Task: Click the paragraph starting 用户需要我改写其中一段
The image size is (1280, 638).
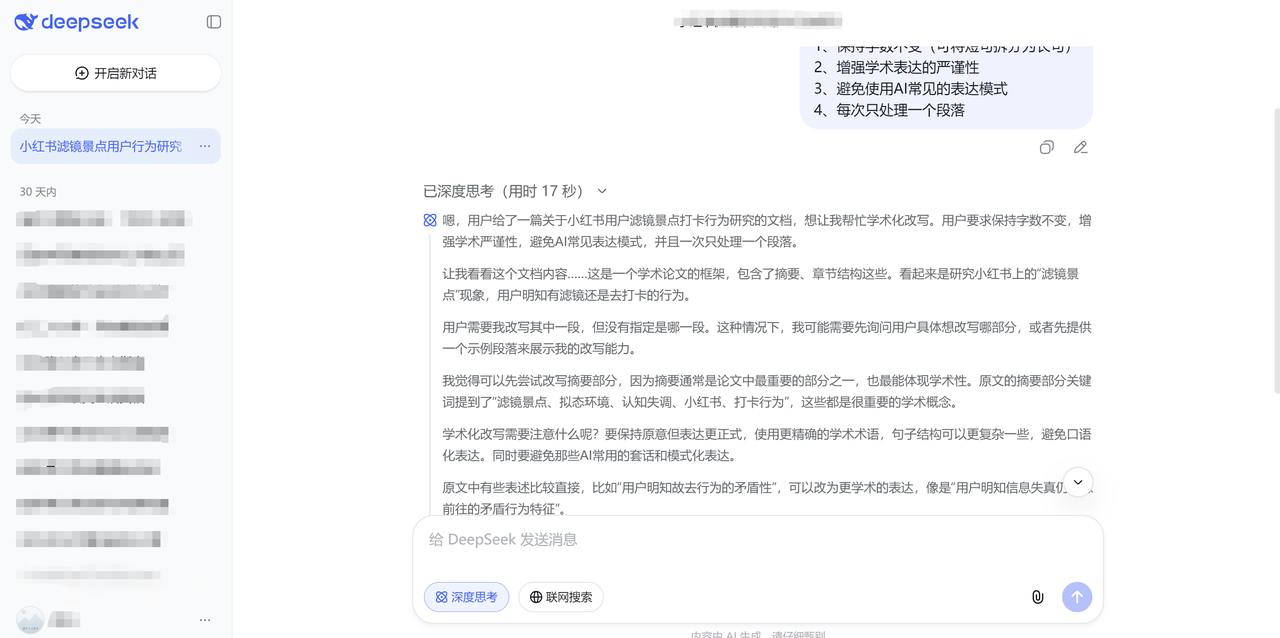Action: (x=767, y=338)
